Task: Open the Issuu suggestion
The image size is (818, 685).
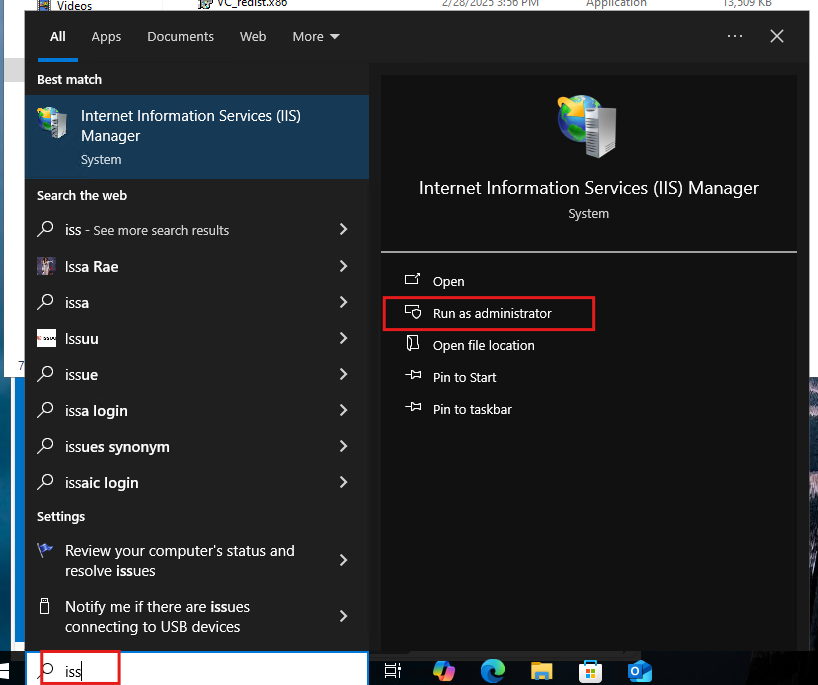Action: point(197,339)
